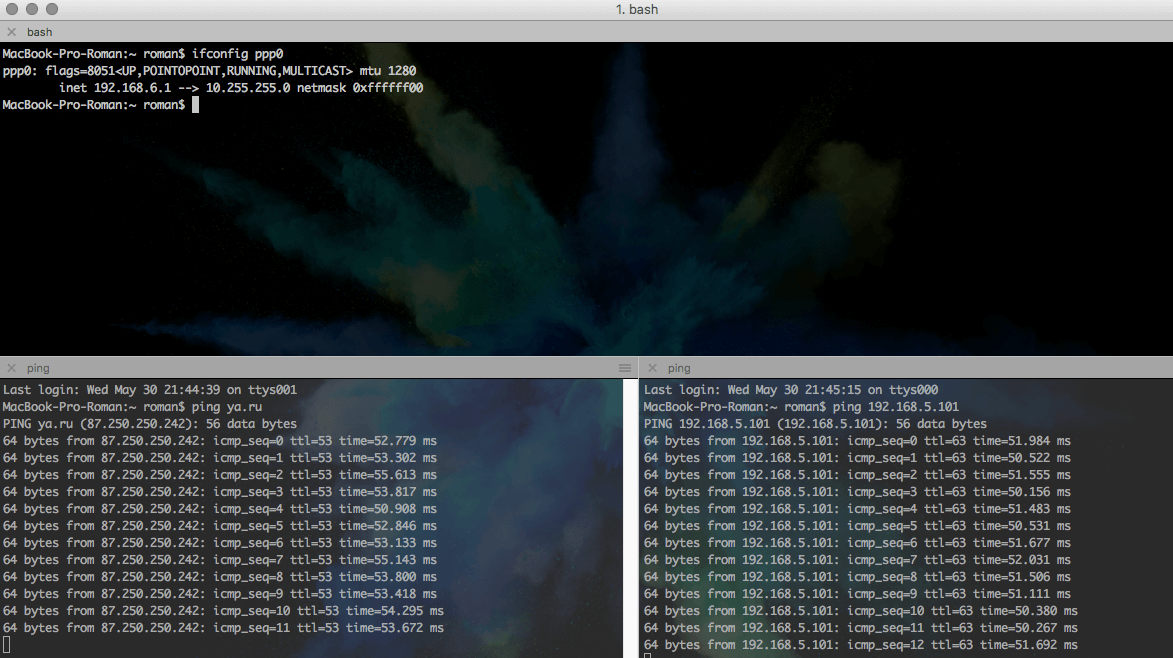Click the '1. bash' window title

636,9
